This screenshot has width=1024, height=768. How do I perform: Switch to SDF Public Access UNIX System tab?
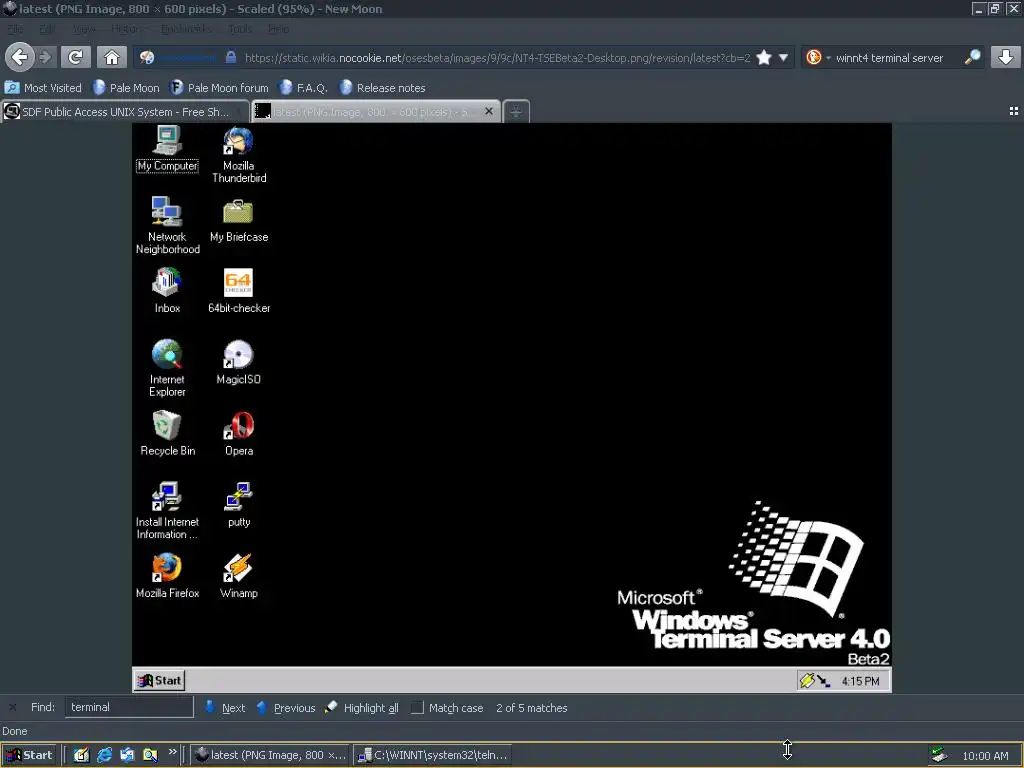point(124,112)
